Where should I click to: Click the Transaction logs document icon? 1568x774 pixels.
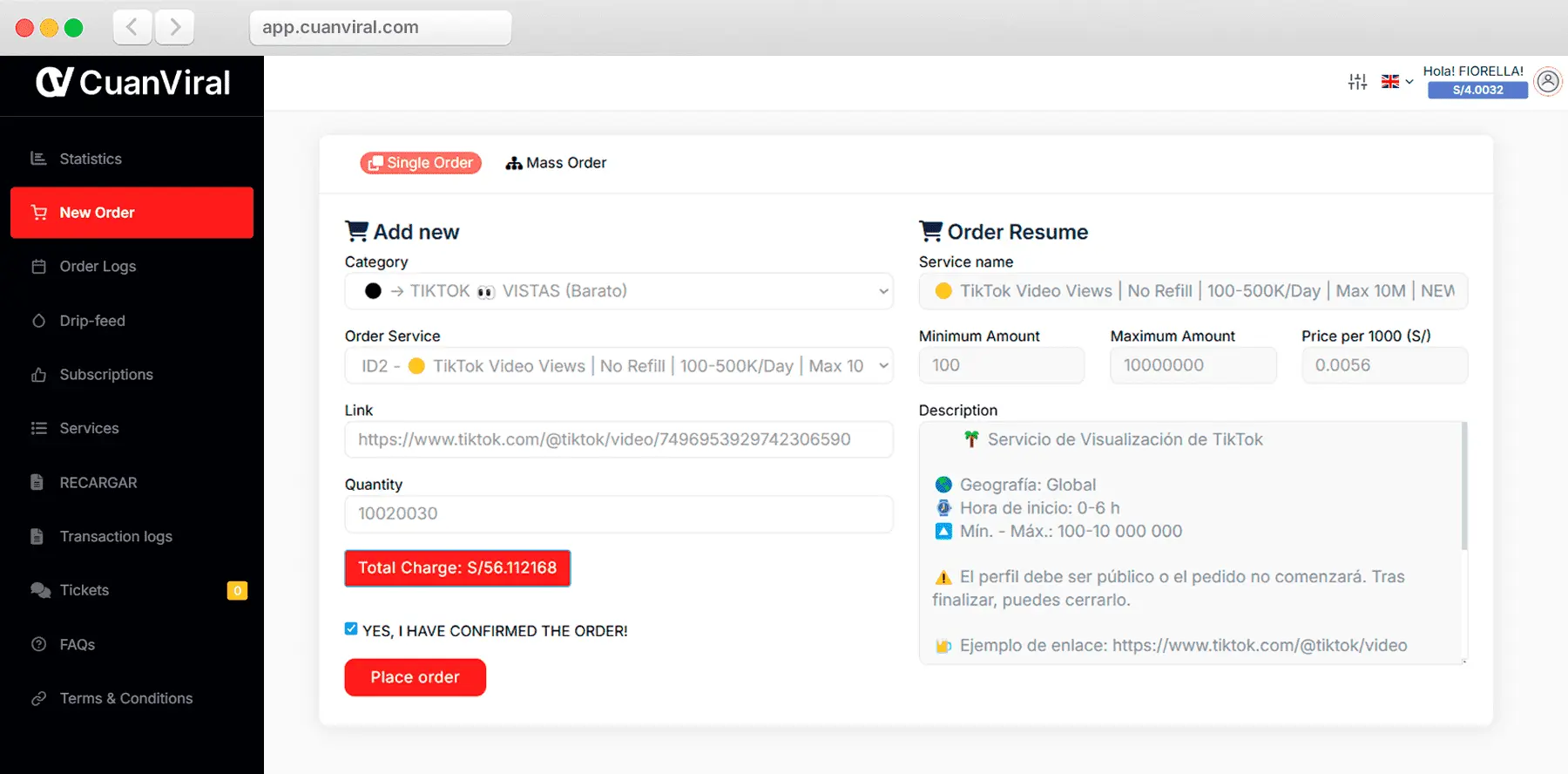pos(37,536)
